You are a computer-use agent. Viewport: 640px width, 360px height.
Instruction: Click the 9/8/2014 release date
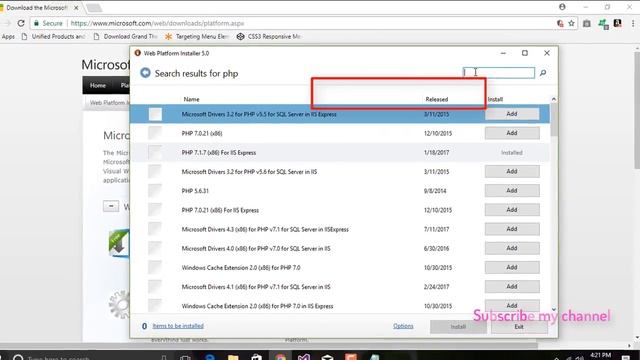[435, 191]
